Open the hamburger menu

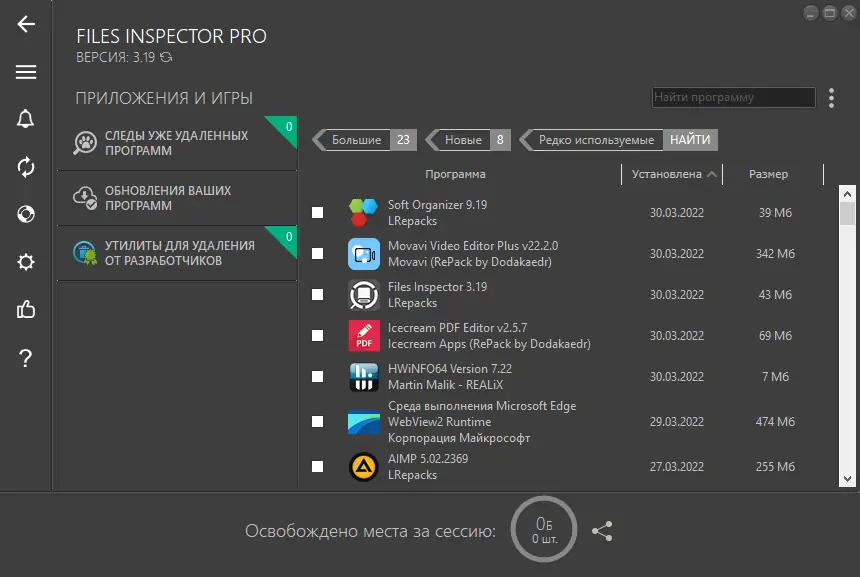pyautogui.click(x=26, y=72)
